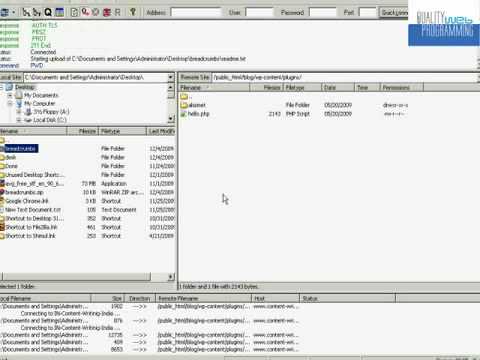Image resolution: width=480 pixels, height=360 pixels.
Task: Click the queue Direction column header
Action: tap(140, 298)
